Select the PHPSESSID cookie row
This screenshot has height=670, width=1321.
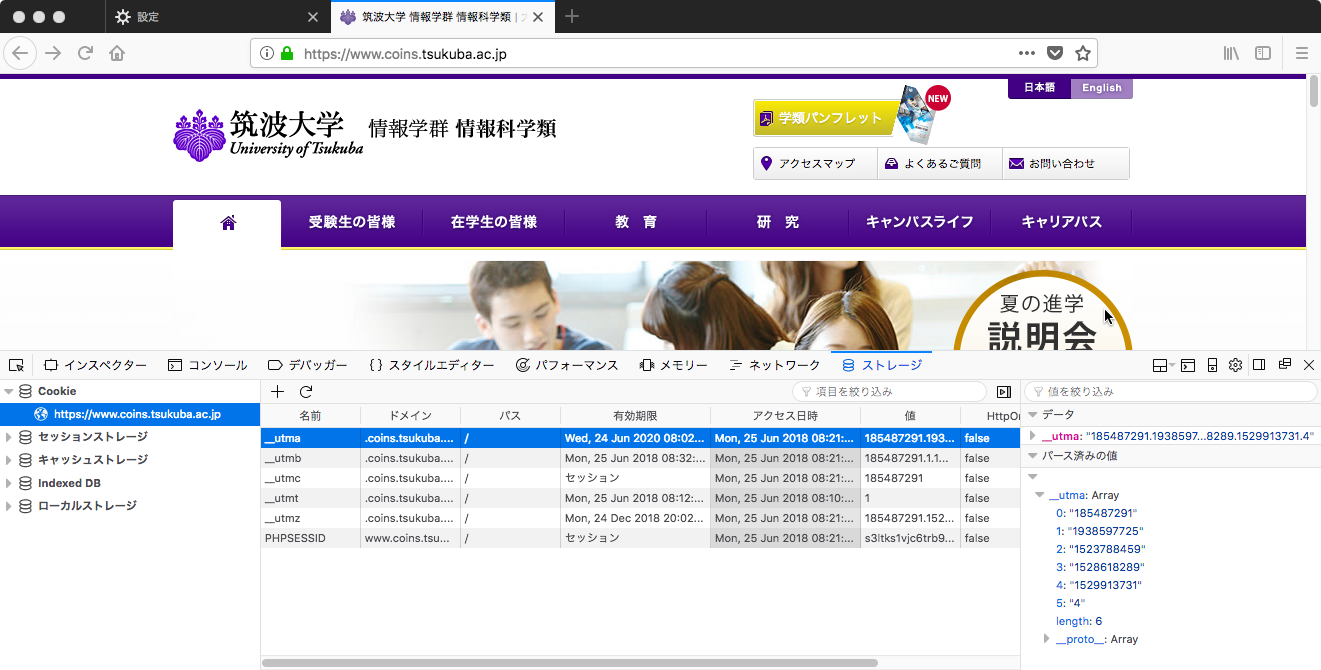[640, 538]
